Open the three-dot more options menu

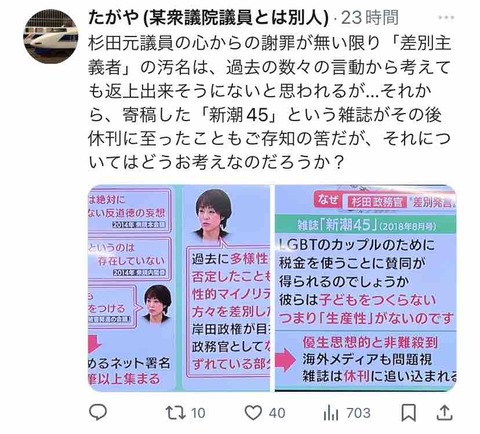tap(446, 17)
